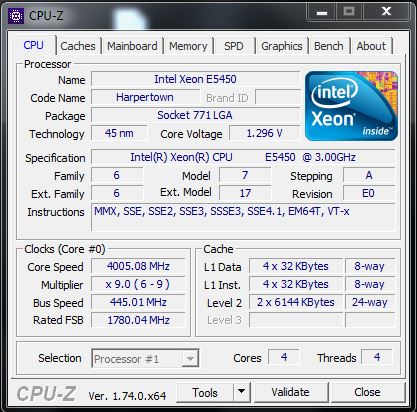
Task: Show the Graphics tab
Action: (x=282, y=46)
